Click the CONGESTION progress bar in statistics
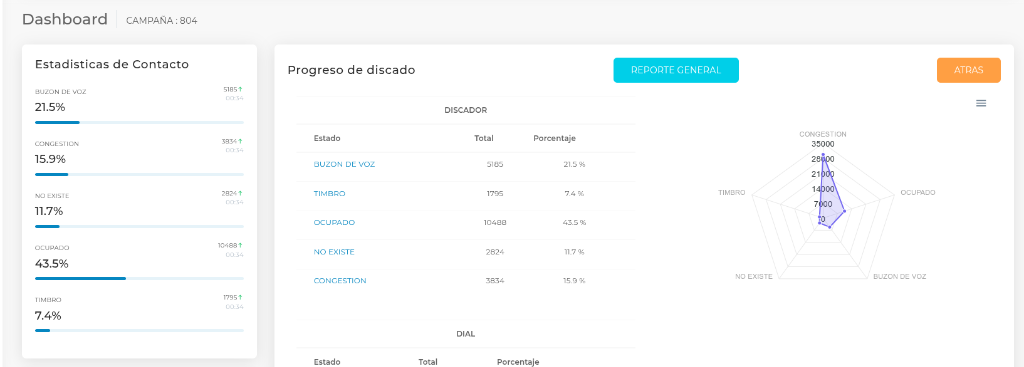The height and width of the screenshot is (367, 1024). click(x=139, y=174)
